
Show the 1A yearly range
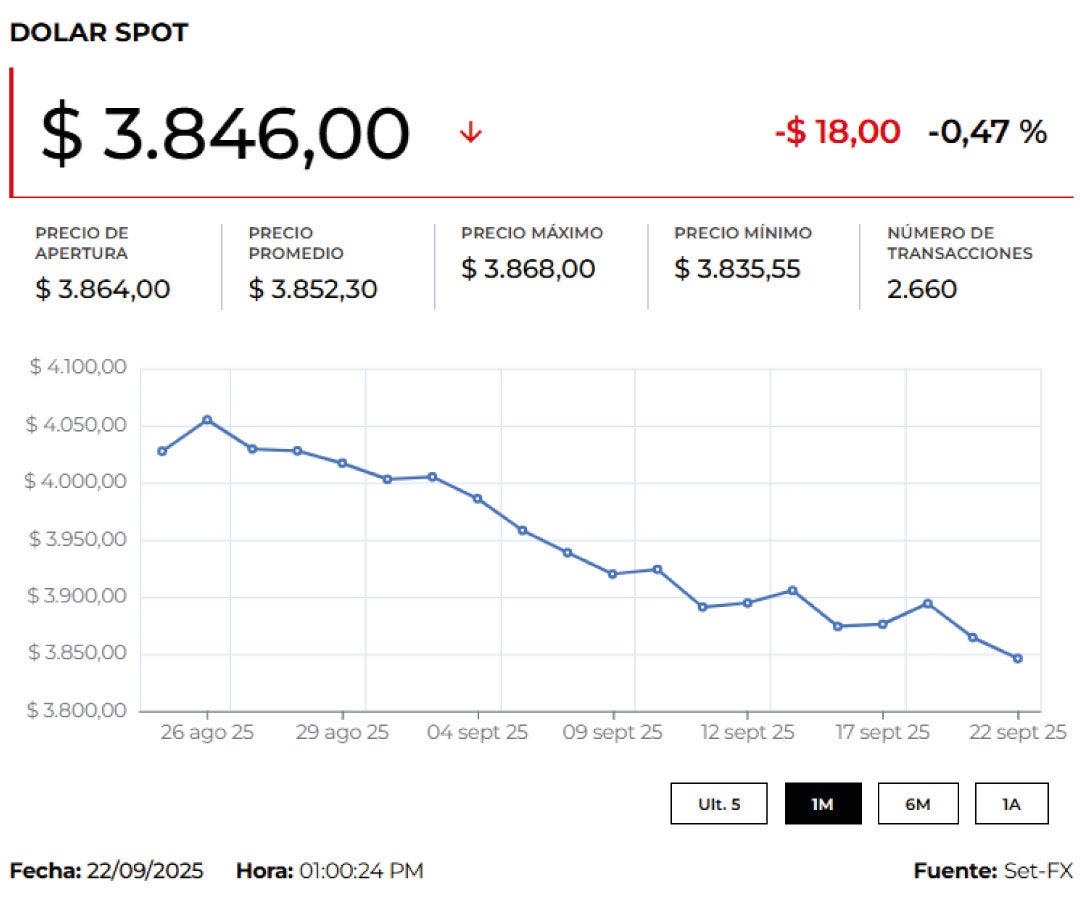[1011, 804]
